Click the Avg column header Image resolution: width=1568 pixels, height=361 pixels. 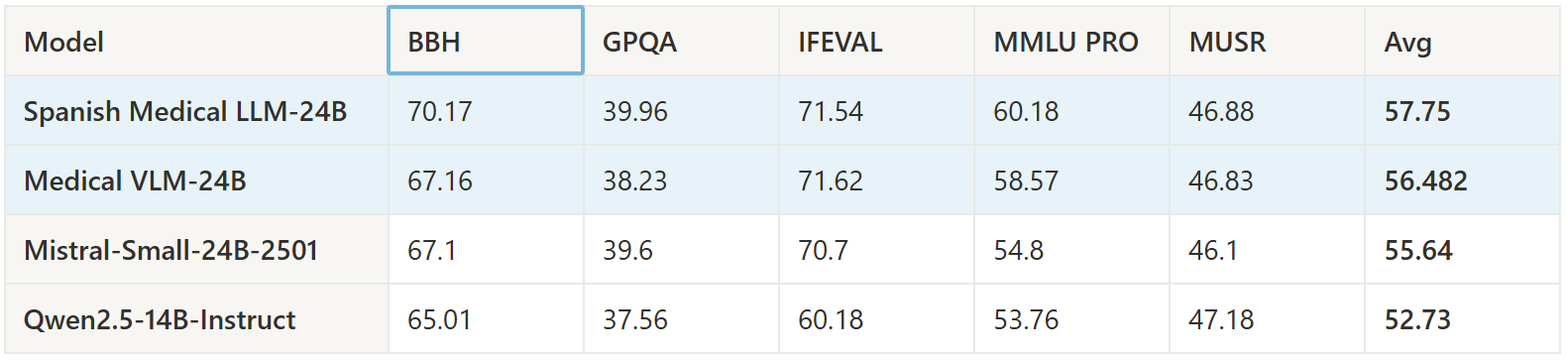1462,41
